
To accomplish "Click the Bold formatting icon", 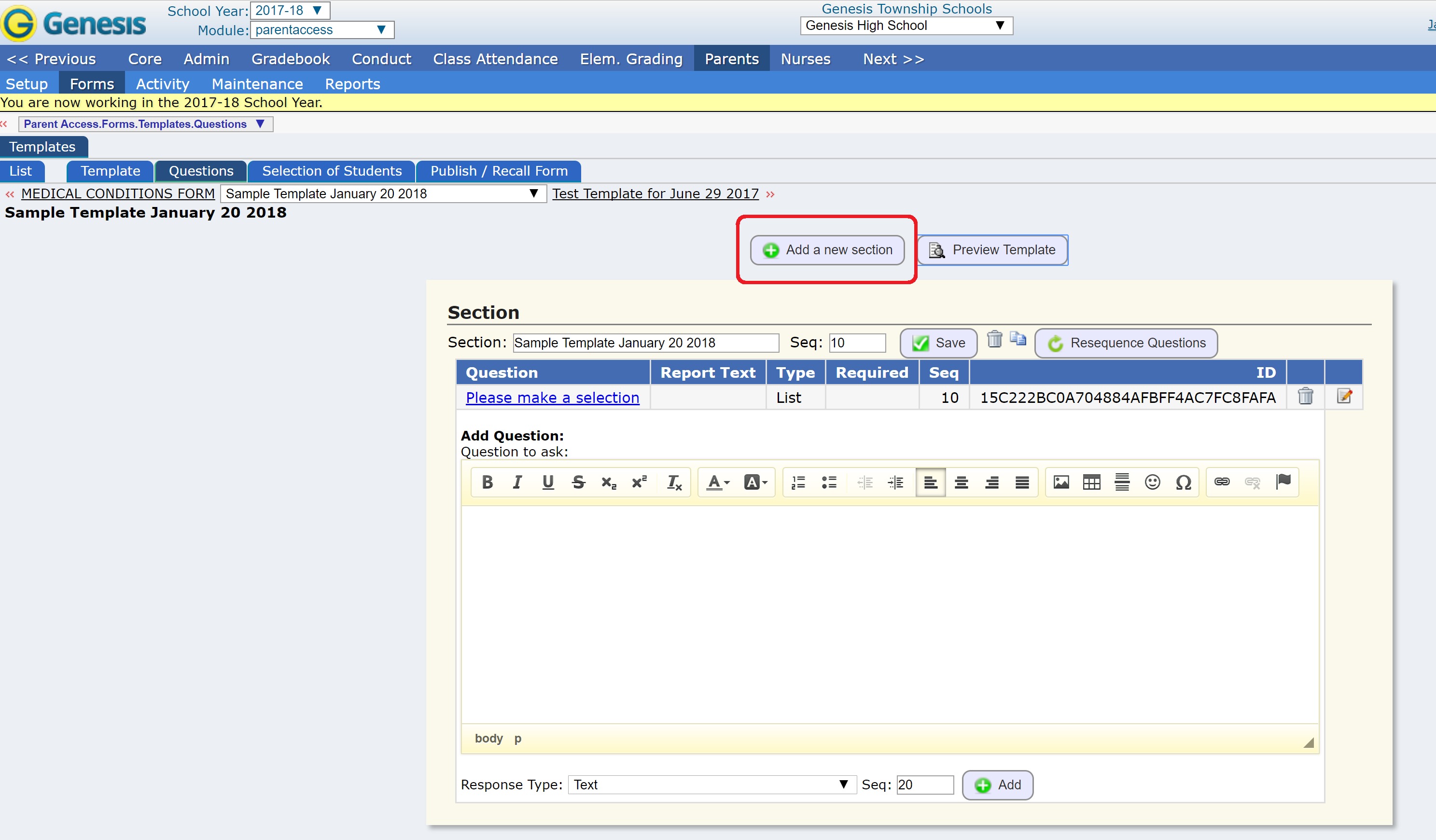I will coord(487,482).
